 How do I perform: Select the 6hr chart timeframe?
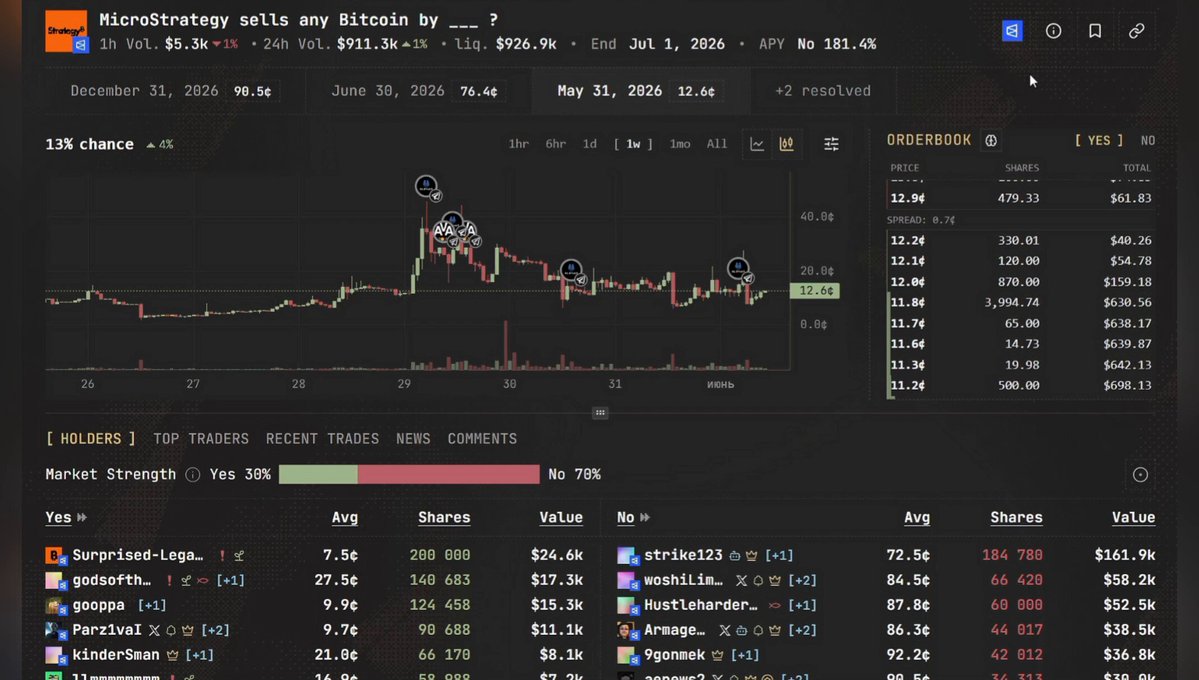[555, 144]
